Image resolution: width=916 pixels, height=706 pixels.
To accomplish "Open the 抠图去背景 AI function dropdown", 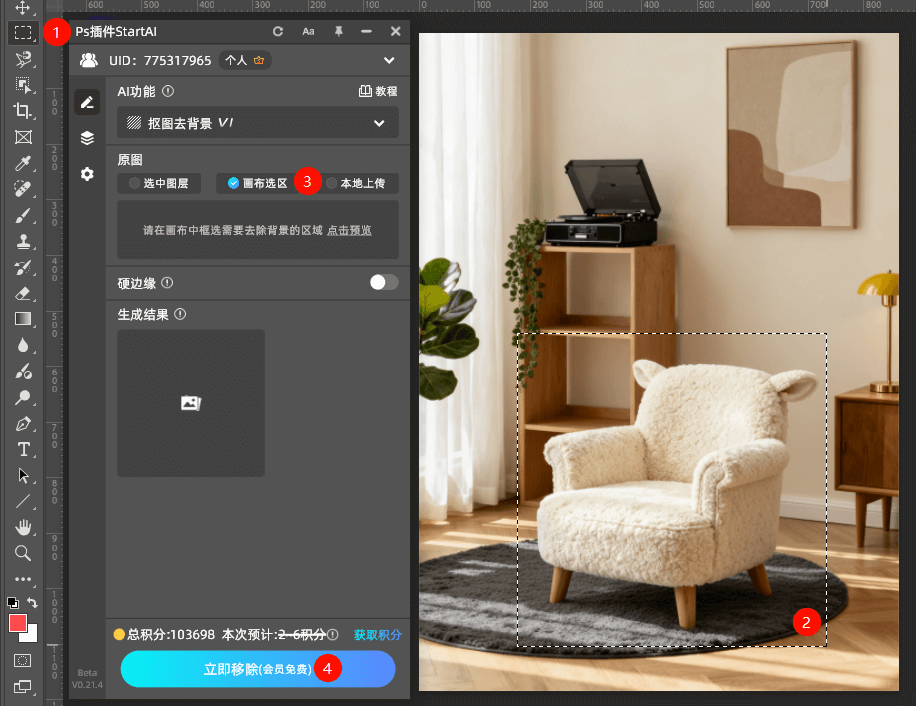I will [257, 122].
